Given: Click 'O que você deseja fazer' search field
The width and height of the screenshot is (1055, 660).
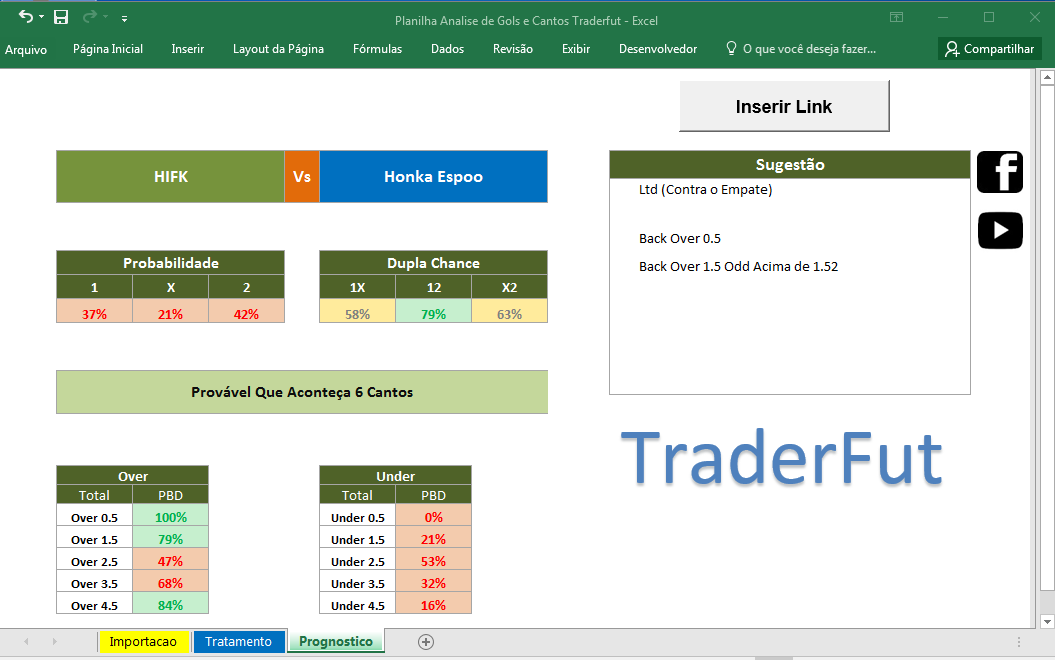Looking at the screenshot, I should [x=809, y=49].
